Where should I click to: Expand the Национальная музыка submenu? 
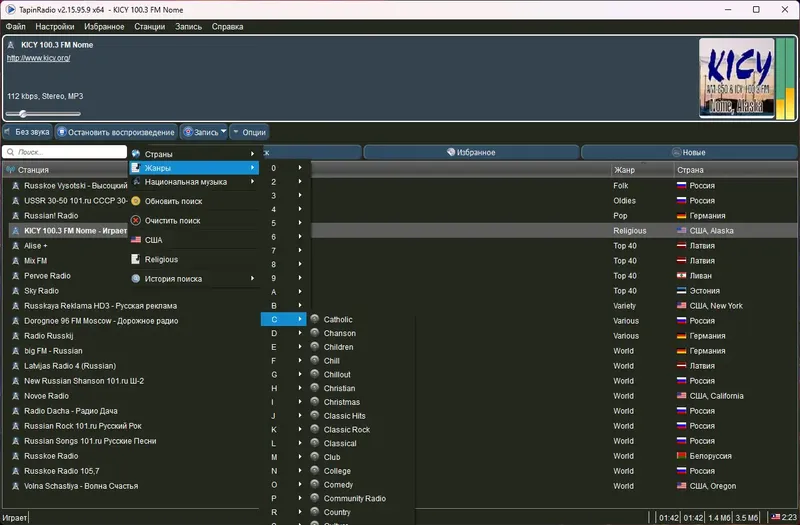194,182
